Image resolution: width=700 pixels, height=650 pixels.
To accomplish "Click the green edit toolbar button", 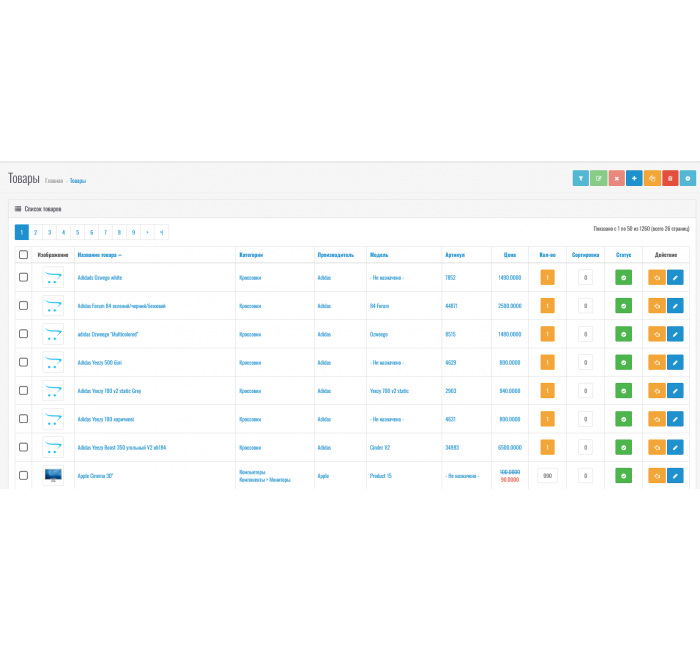I will pyautogui.click(x=598, y=178).
